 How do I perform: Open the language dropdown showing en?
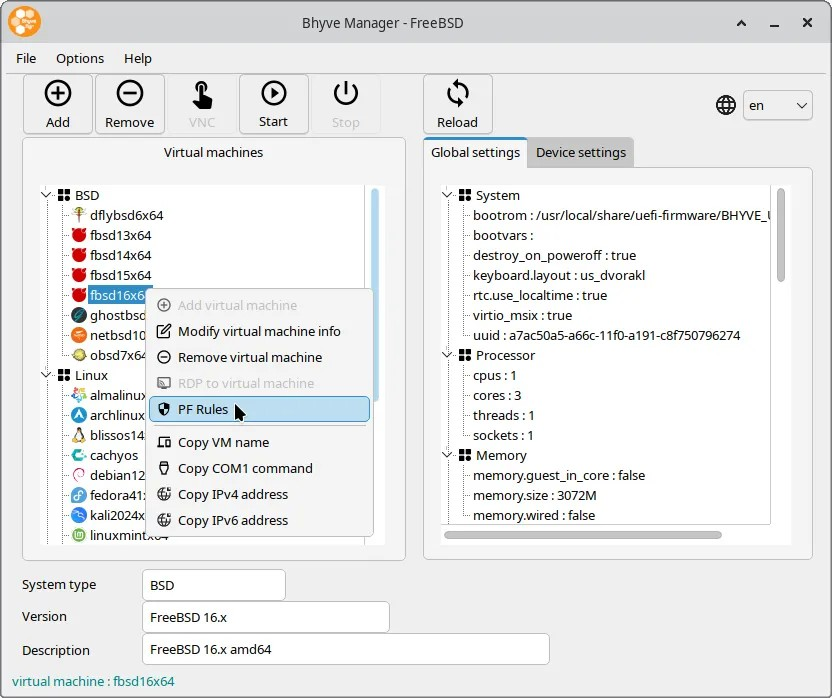tap(777, 105)
